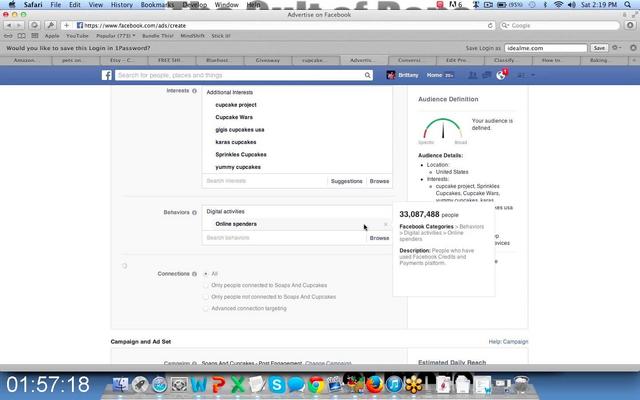Open the Reading List glasses icon
The width and height of the screenshot is (640, 400).
pos(8,36)
